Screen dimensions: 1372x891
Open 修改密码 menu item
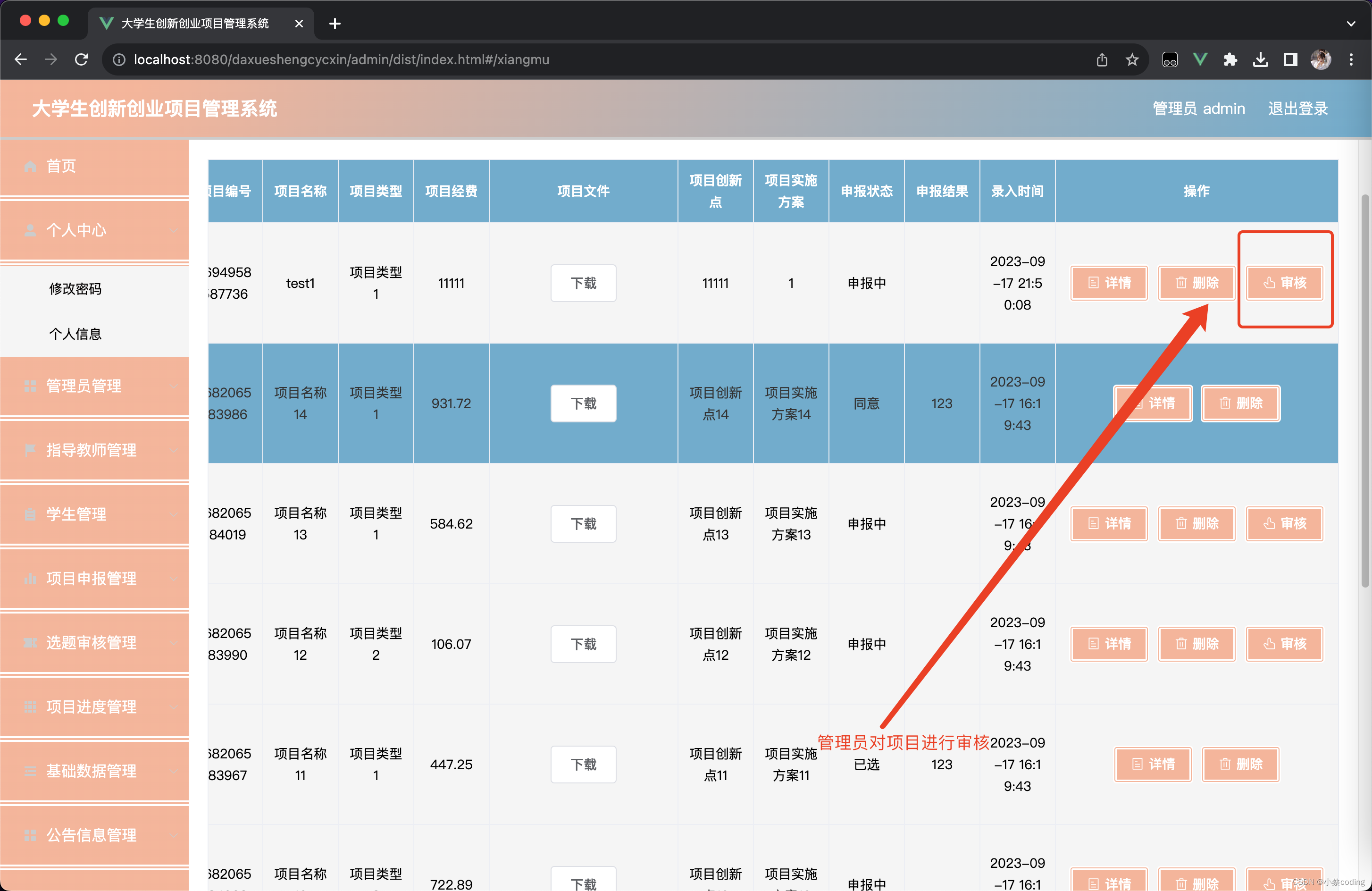coord(75,288)
